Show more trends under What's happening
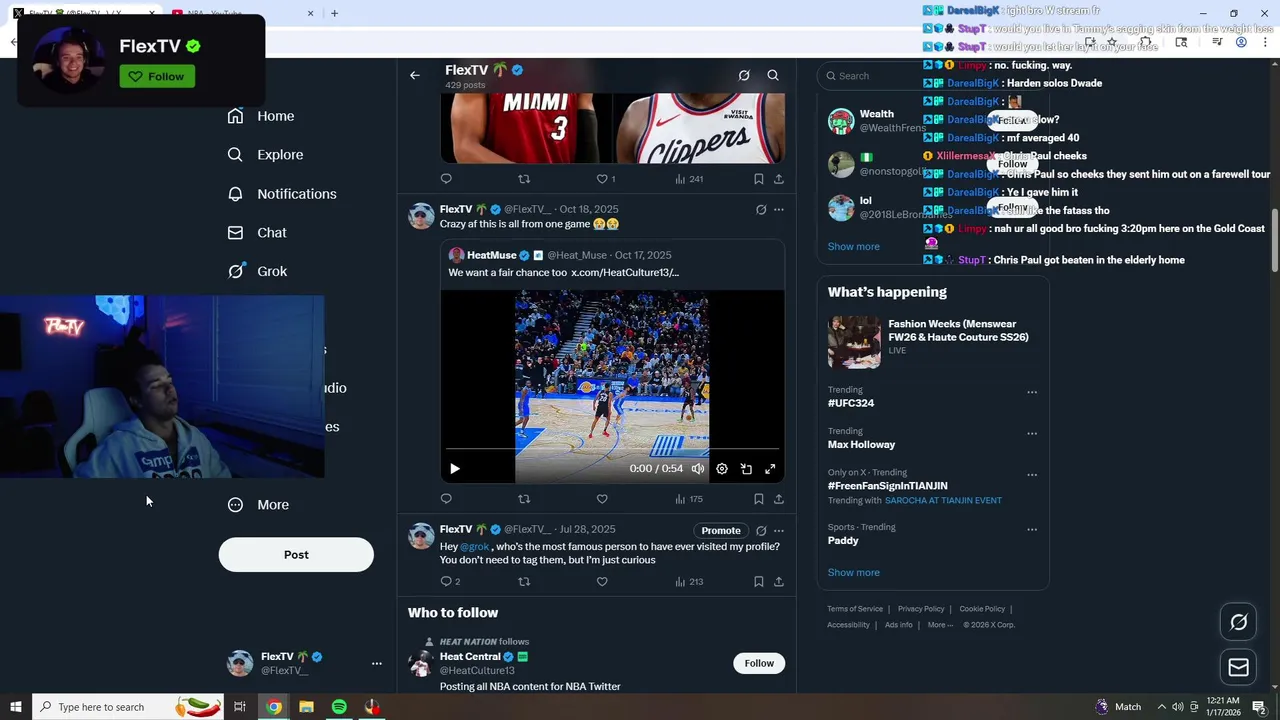The height and width of the screenshot is (720, 1280). click(854, 573)
